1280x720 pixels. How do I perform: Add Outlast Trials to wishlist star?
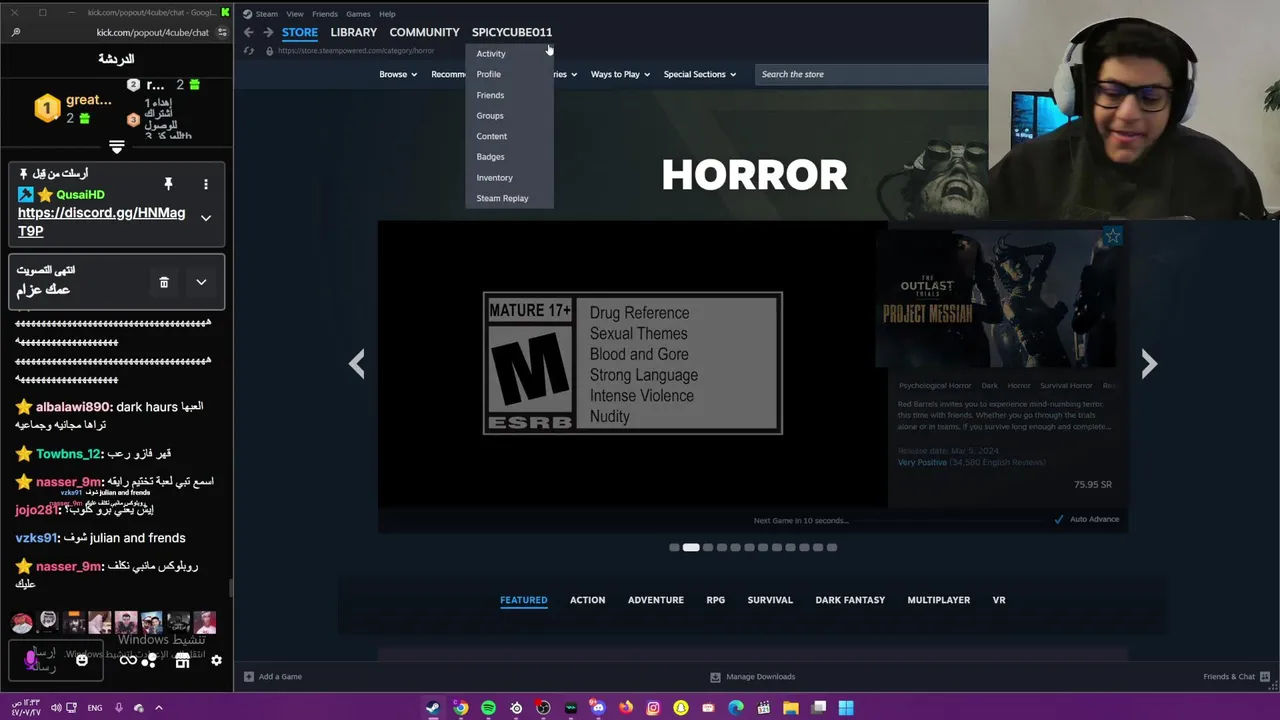tap(1113, 236)
